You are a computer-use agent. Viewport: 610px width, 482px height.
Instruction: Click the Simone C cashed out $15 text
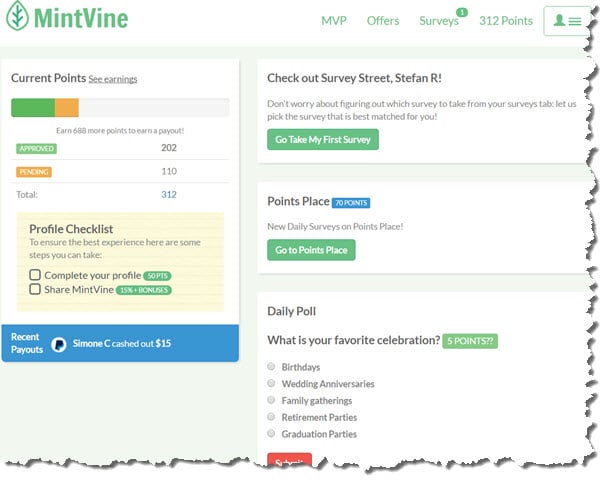point(122,344)
